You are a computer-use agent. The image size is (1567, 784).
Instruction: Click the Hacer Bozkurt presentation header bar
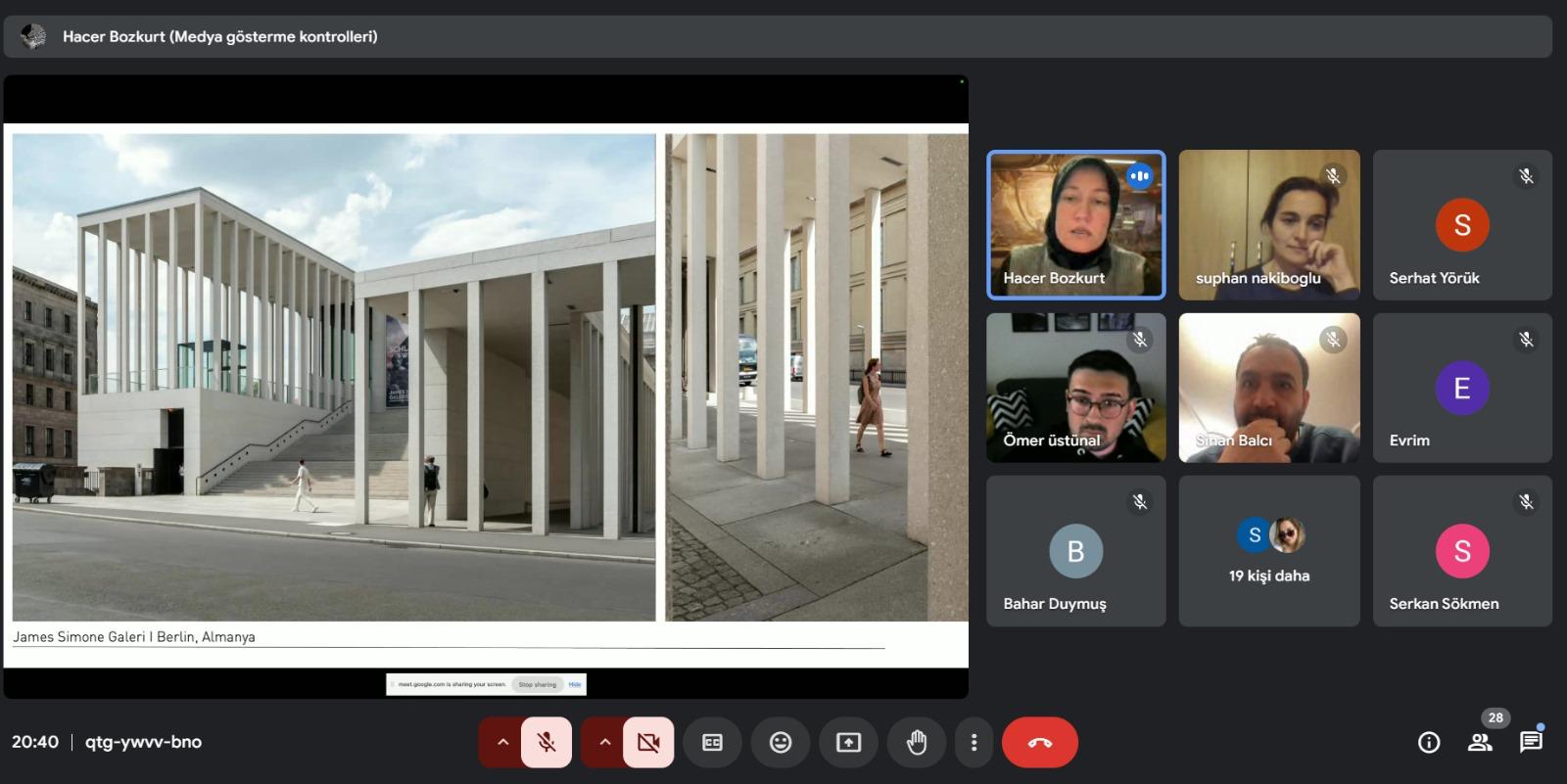click(x=778, y=36)
